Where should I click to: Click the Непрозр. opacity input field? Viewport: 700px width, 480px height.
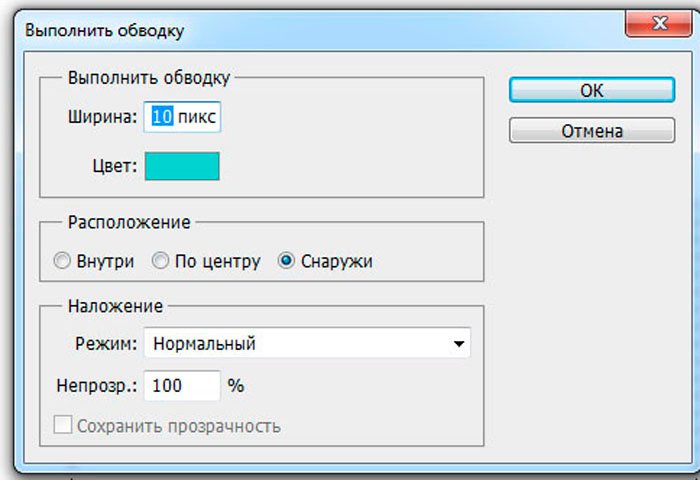tap(182, 385)
